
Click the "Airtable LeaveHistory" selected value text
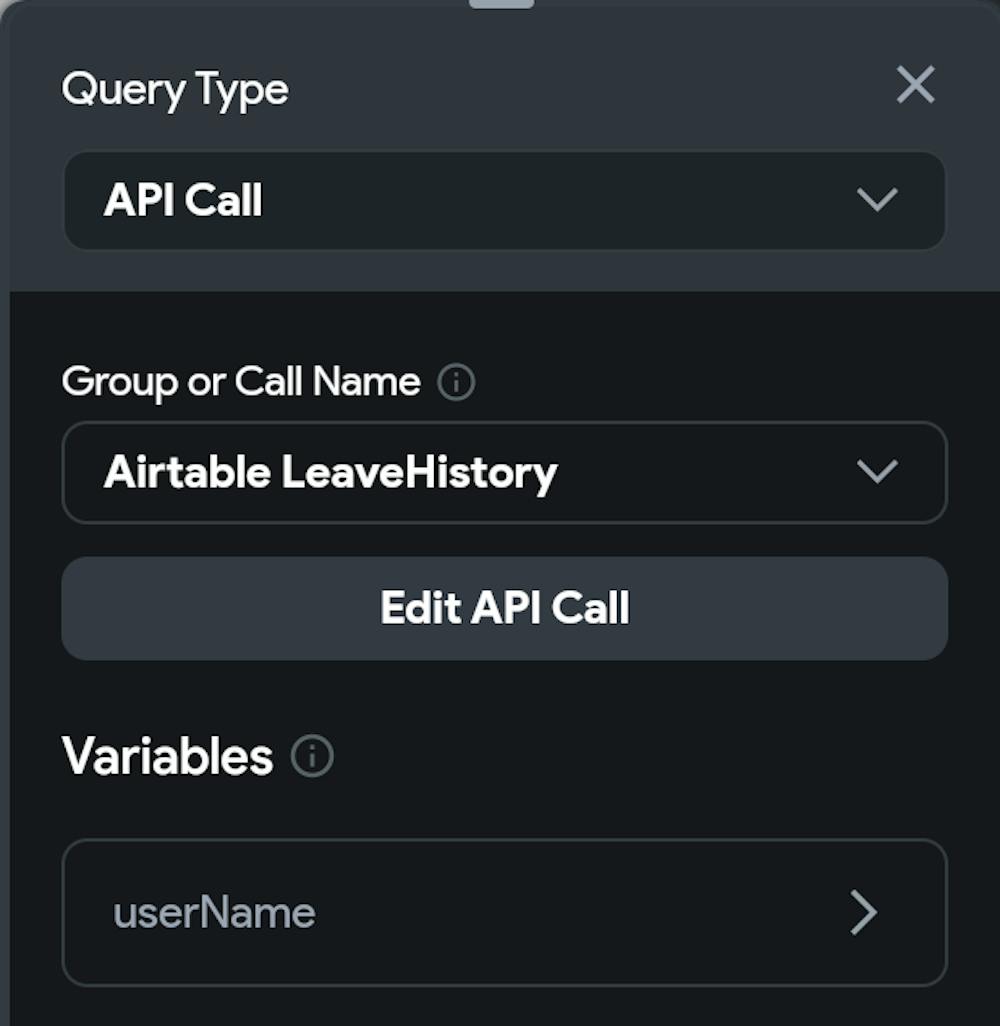point(330,472)
